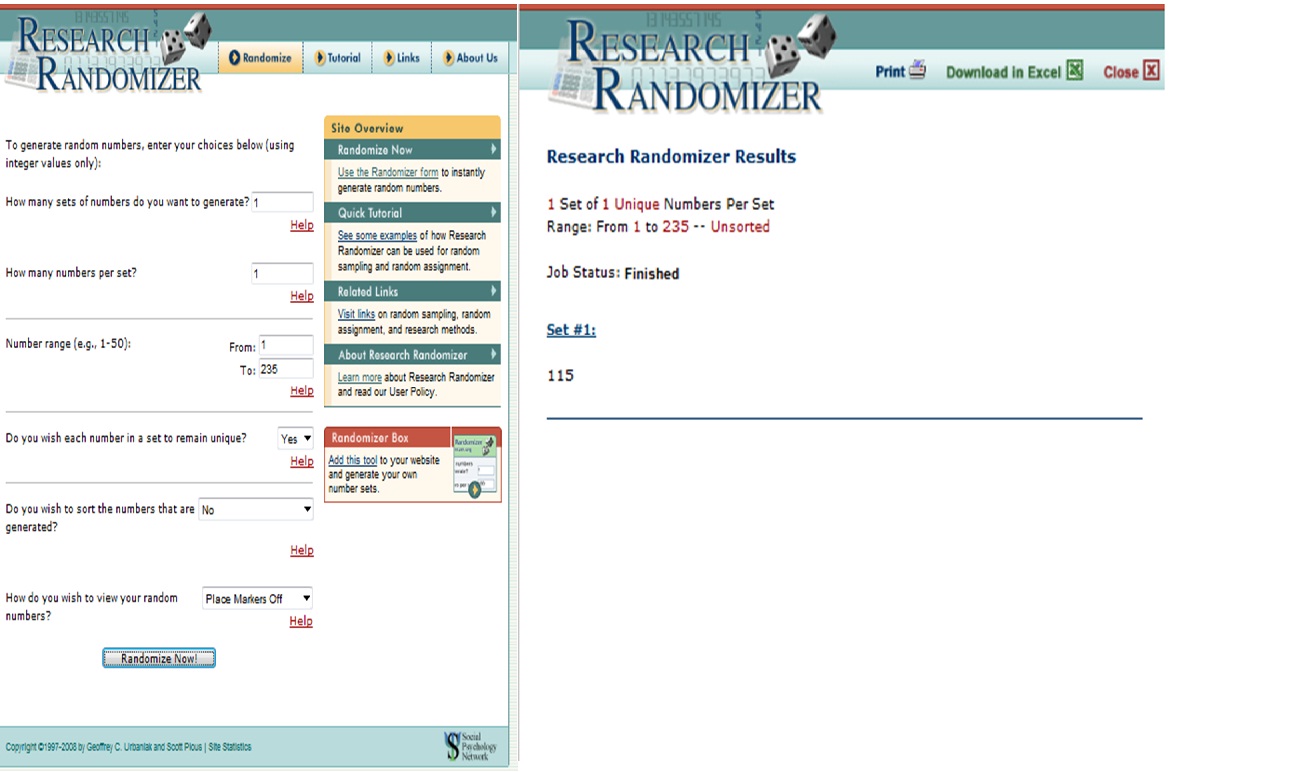Open the About Us nav tab

click(x=470, y=58)
